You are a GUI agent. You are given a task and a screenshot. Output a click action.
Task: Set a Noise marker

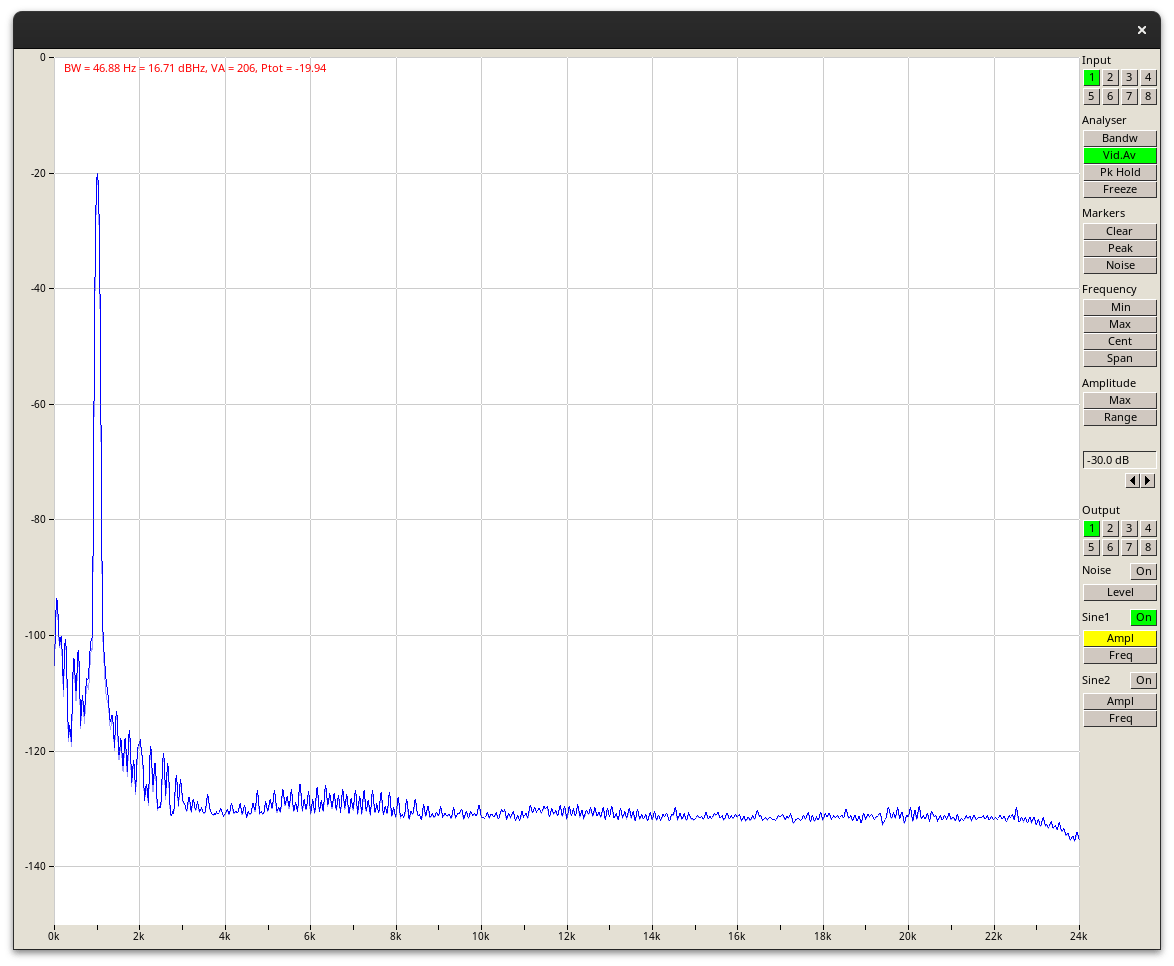[1120, 265]
